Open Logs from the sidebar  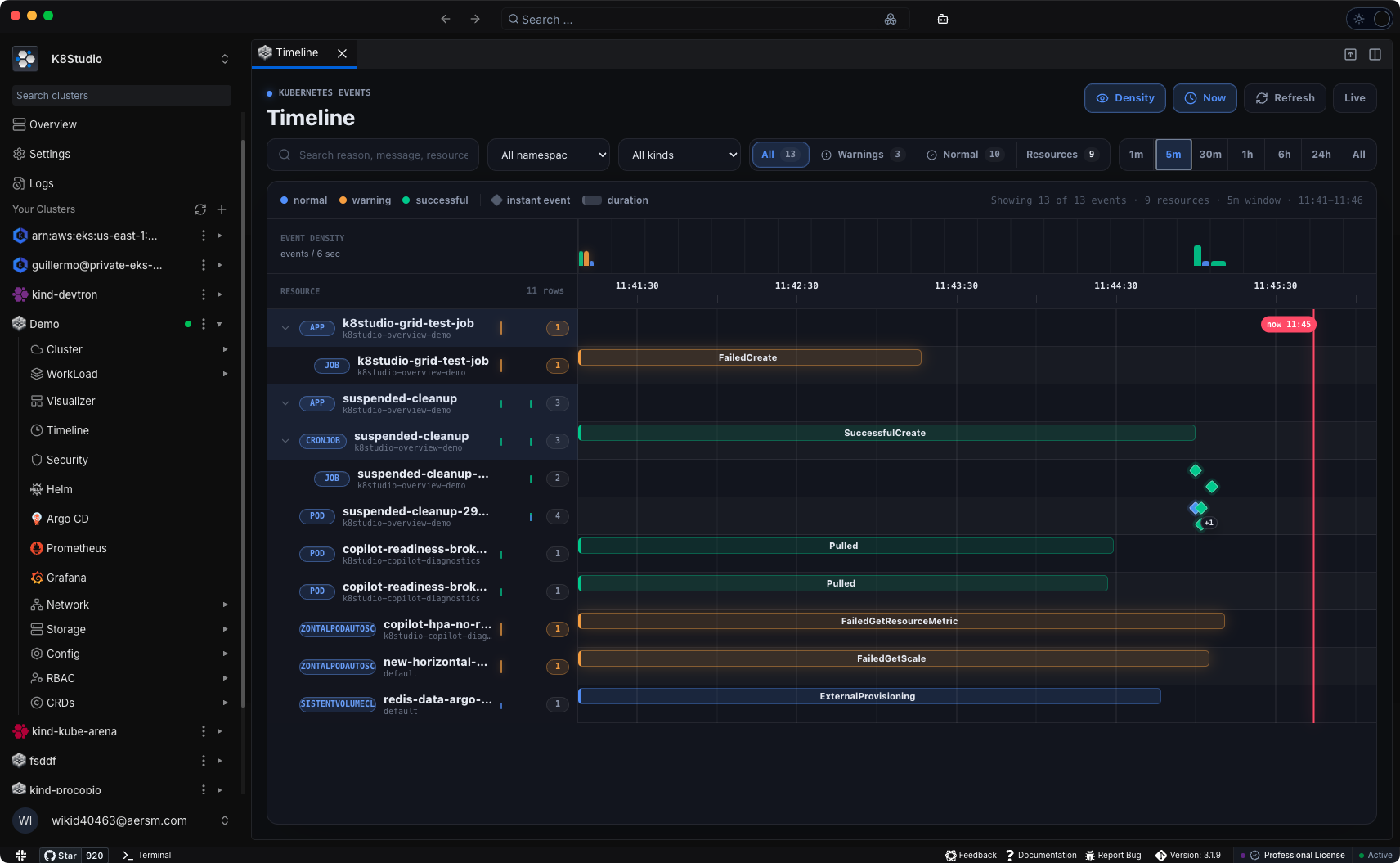coord(34,183)
